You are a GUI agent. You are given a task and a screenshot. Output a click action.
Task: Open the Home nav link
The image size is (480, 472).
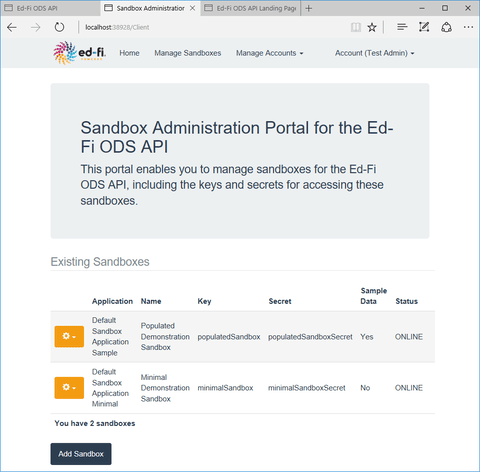129,53
